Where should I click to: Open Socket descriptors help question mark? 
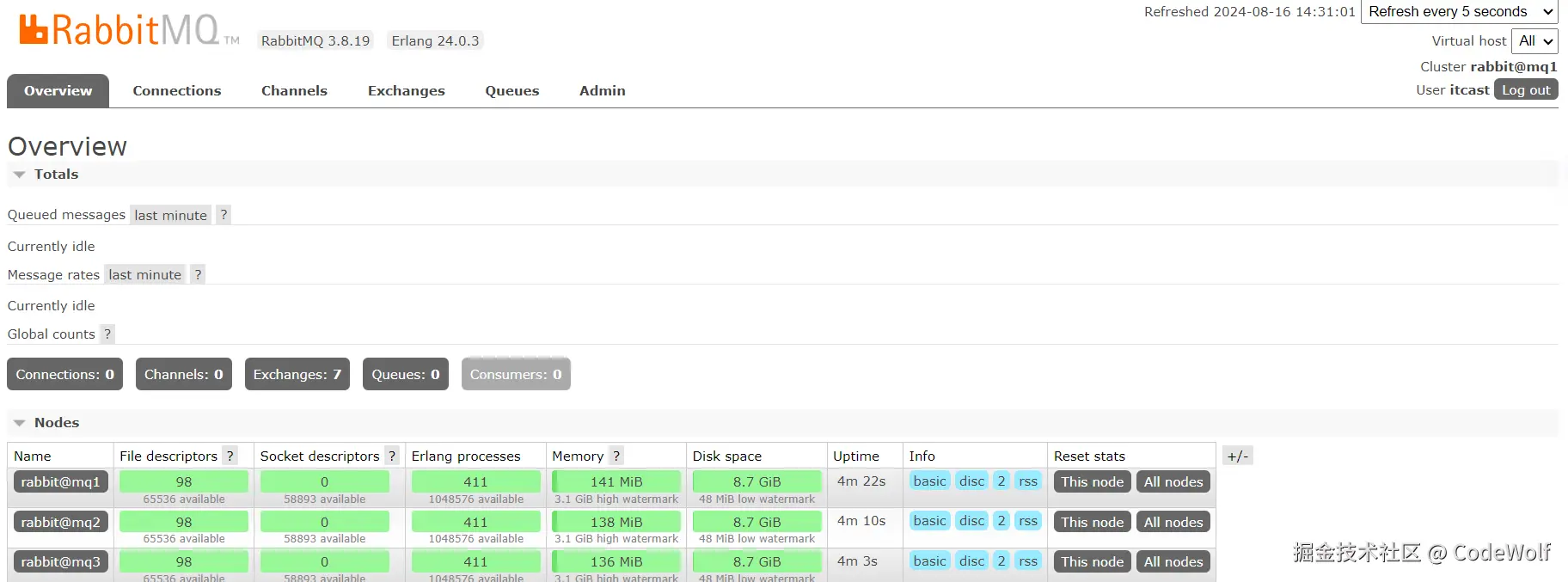coord(391,456)
